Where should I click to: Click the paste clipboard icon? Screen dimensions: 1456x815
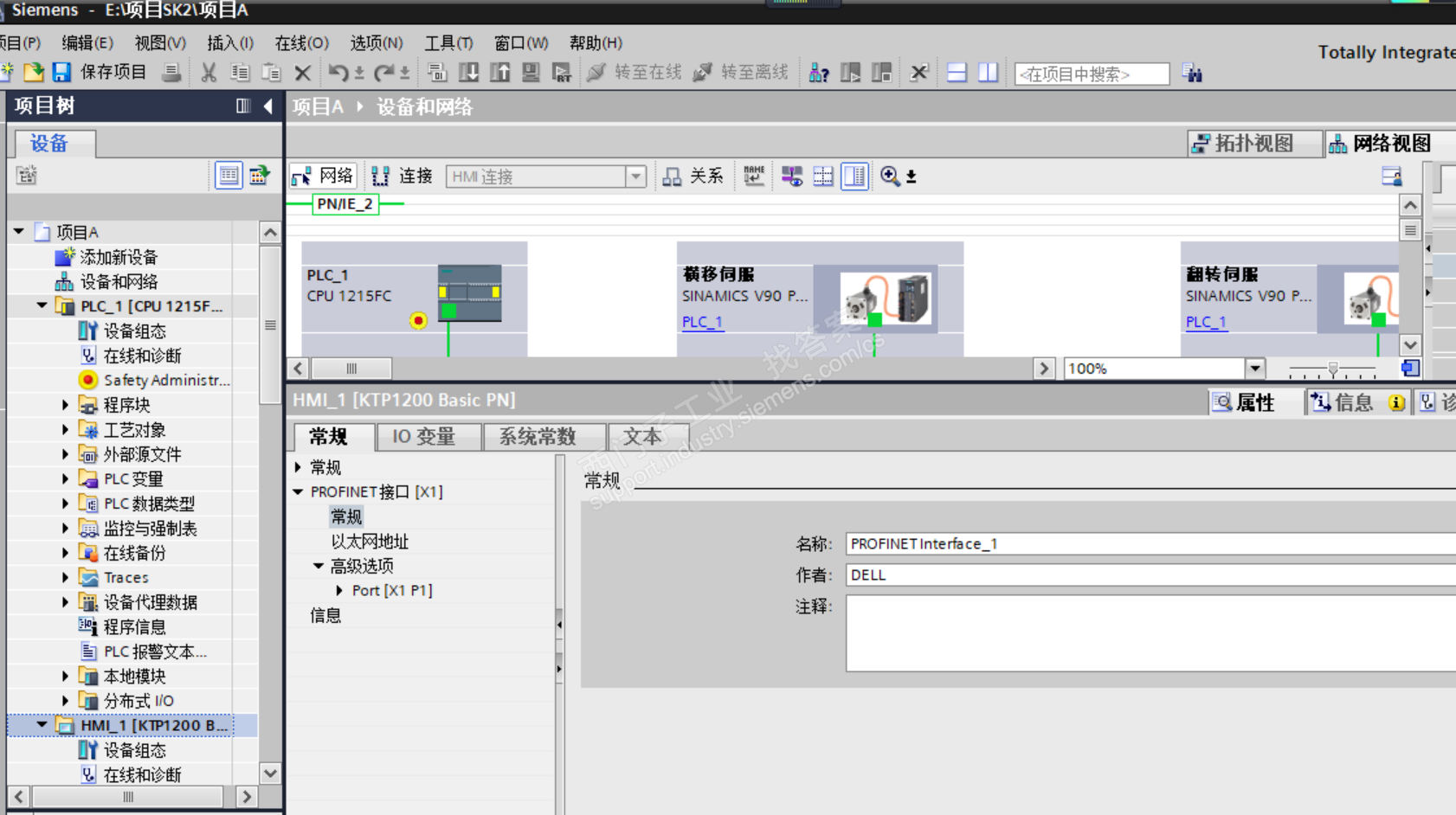pos(271,73)
